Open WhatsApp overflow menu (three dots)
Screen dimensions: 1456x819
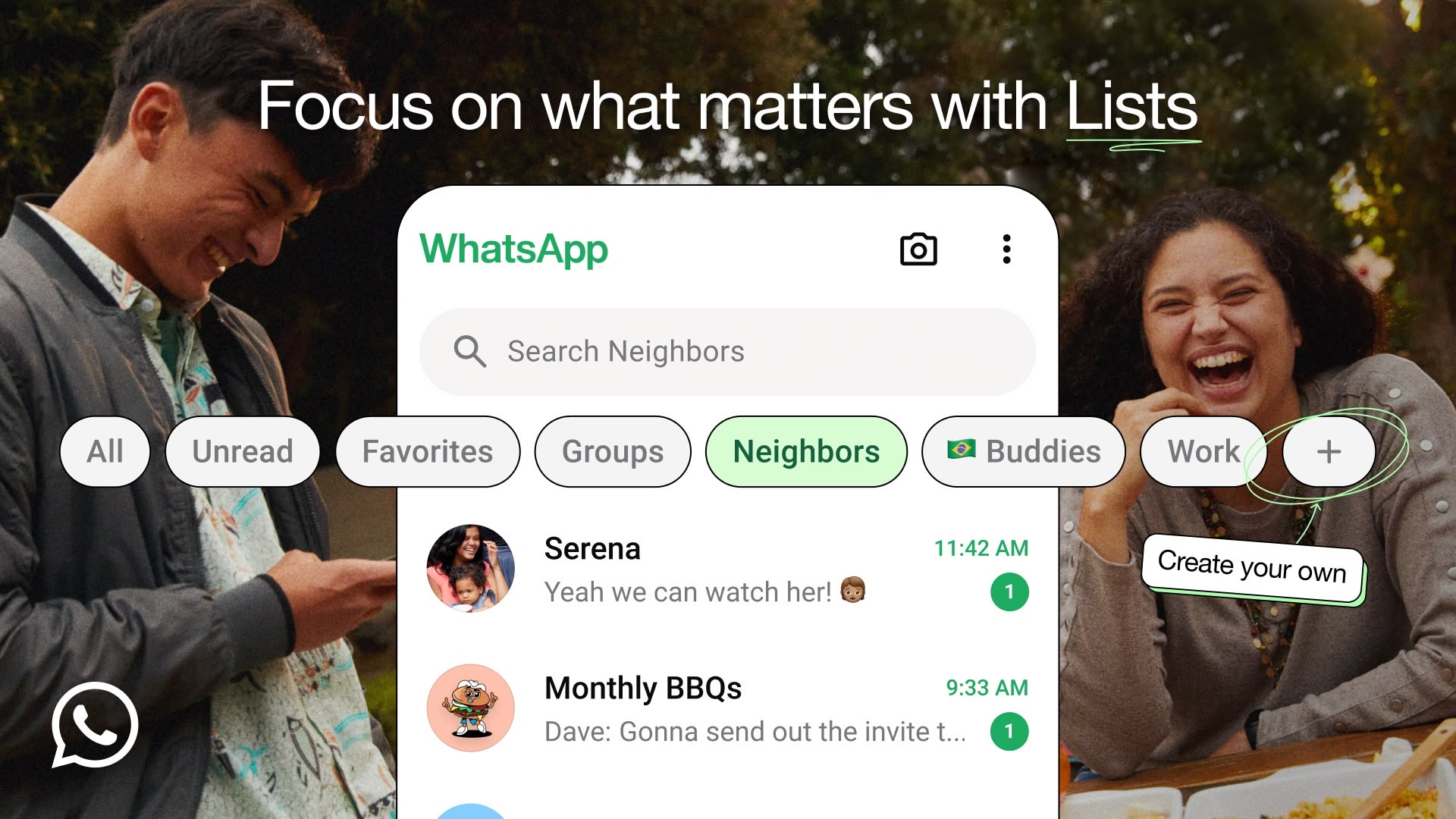(x=1005, y=248)
